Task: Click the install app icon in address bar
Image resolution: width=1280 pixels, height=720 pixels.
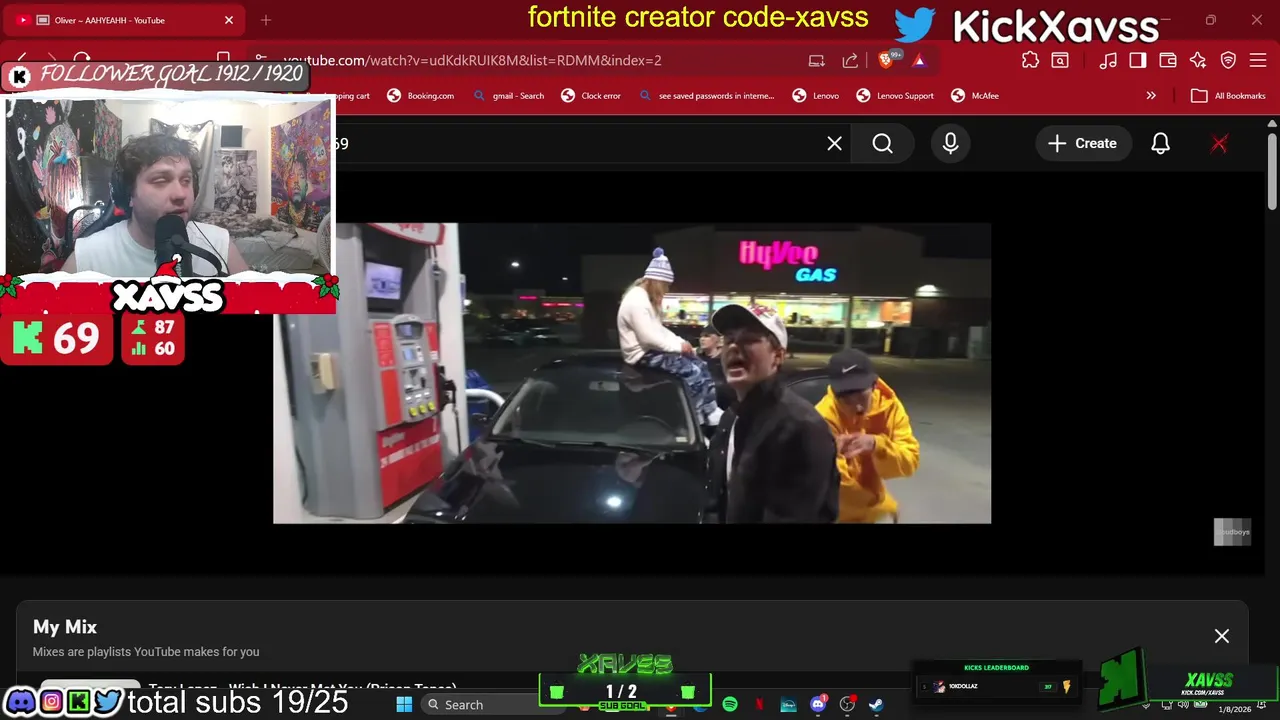Action: click(816, 60)
